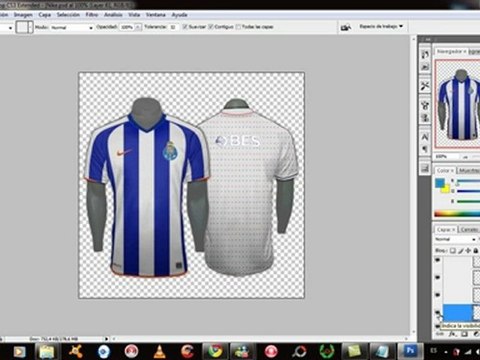Open the Paragraph panel pilcrow icon
This screenshot has width=480, height=360.
pyautogui.click(x=425, y=149)
